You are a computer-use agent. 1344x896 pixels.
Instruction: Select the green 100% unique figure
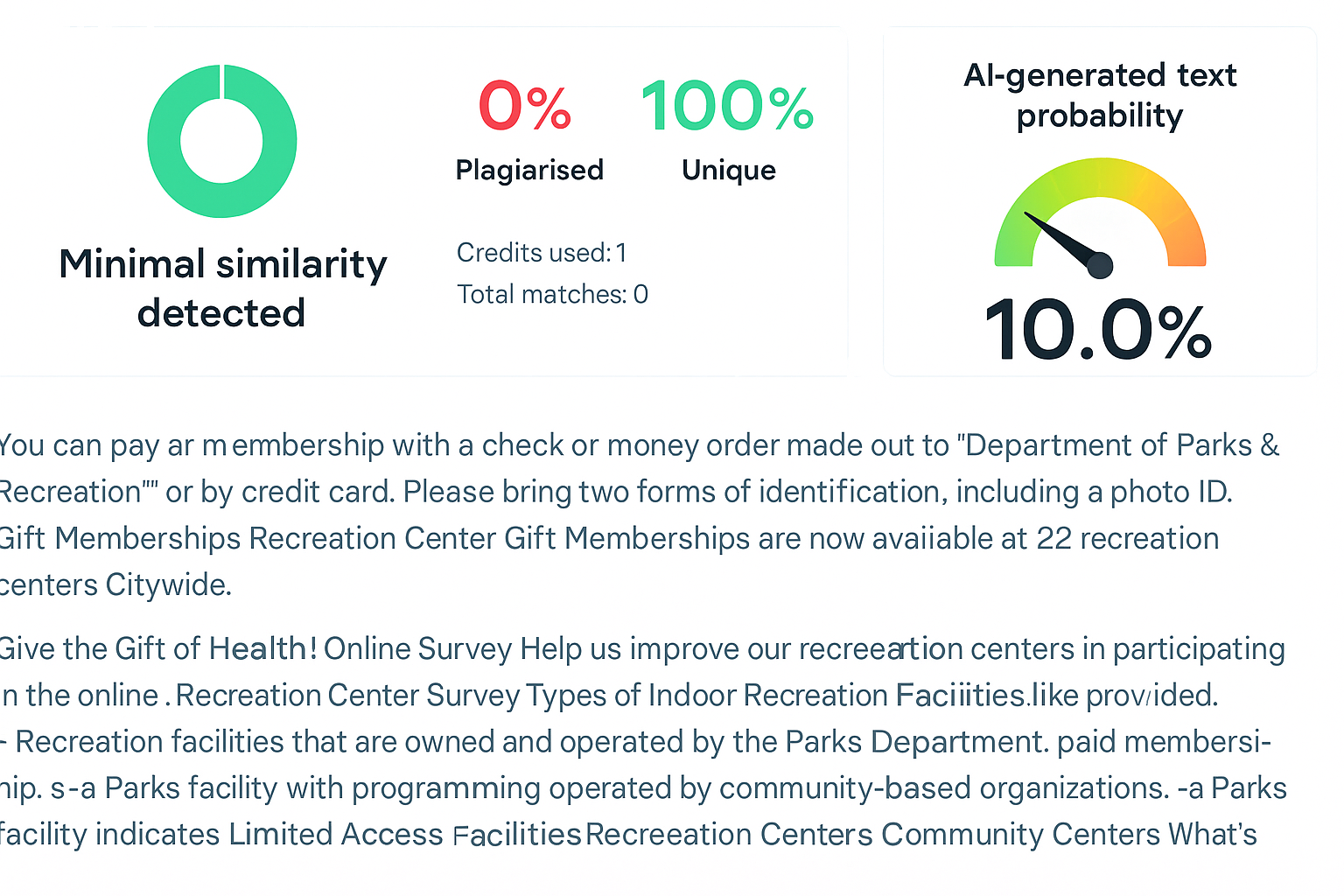(x=727, y=107)
